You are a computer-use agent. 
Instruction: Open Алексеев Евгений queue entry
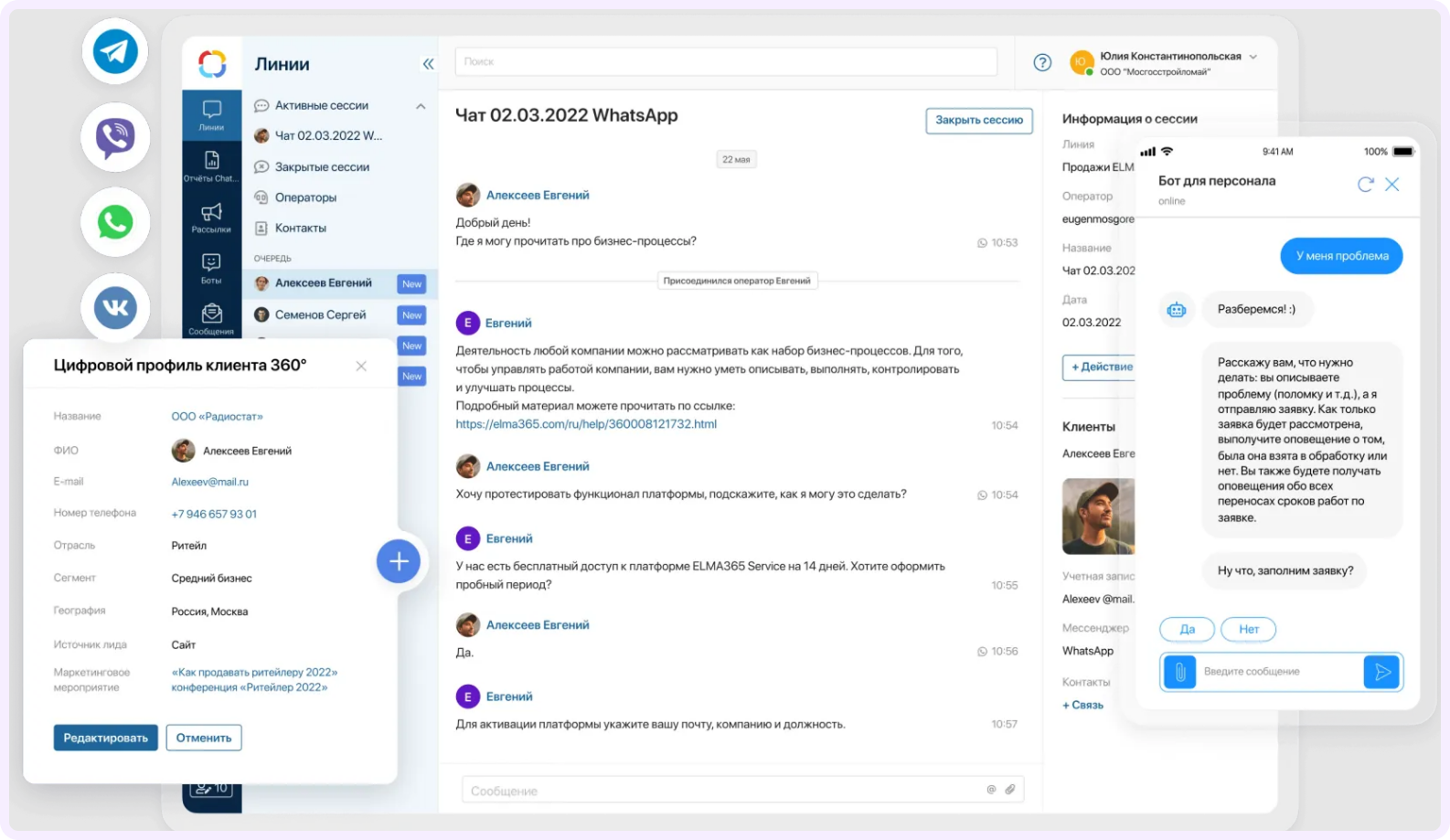click(x=340, y=283)
